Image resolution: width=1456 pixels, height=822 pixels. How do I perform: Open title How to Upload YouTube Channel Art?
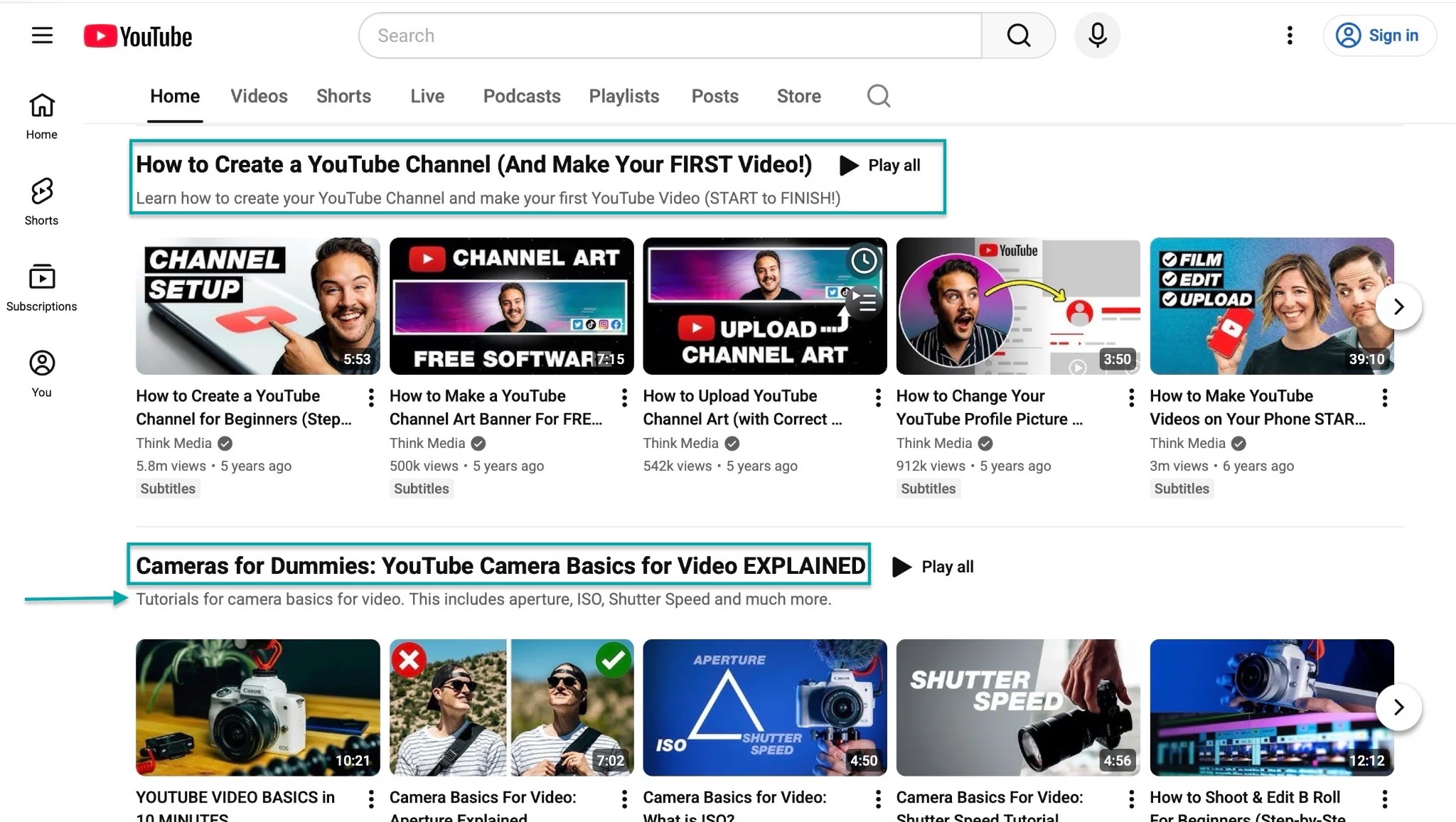coord(743,407)
